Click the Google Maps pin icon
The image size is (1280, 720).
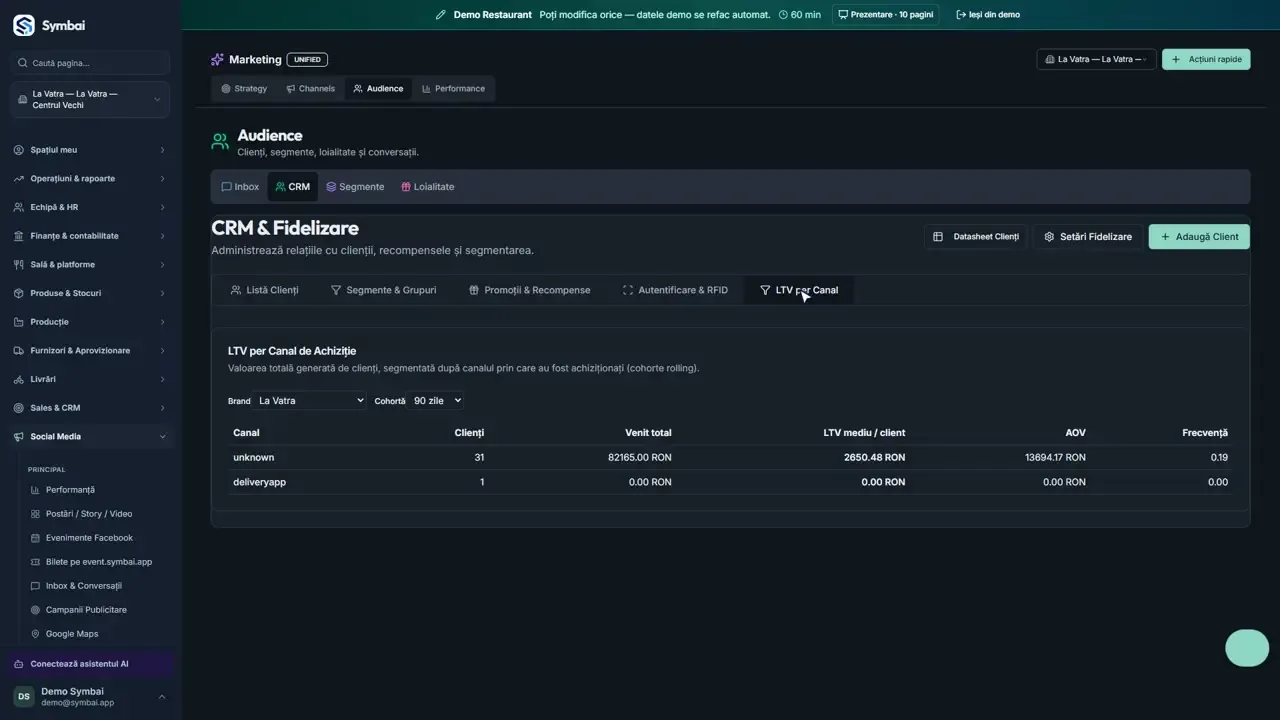pos(36,634)
